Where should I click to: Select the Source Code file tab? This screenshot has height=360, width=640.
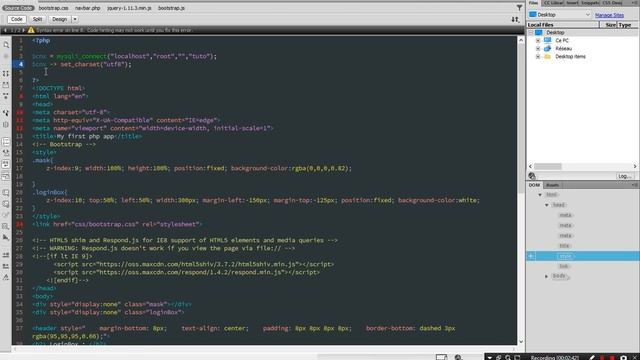[18, 8]
